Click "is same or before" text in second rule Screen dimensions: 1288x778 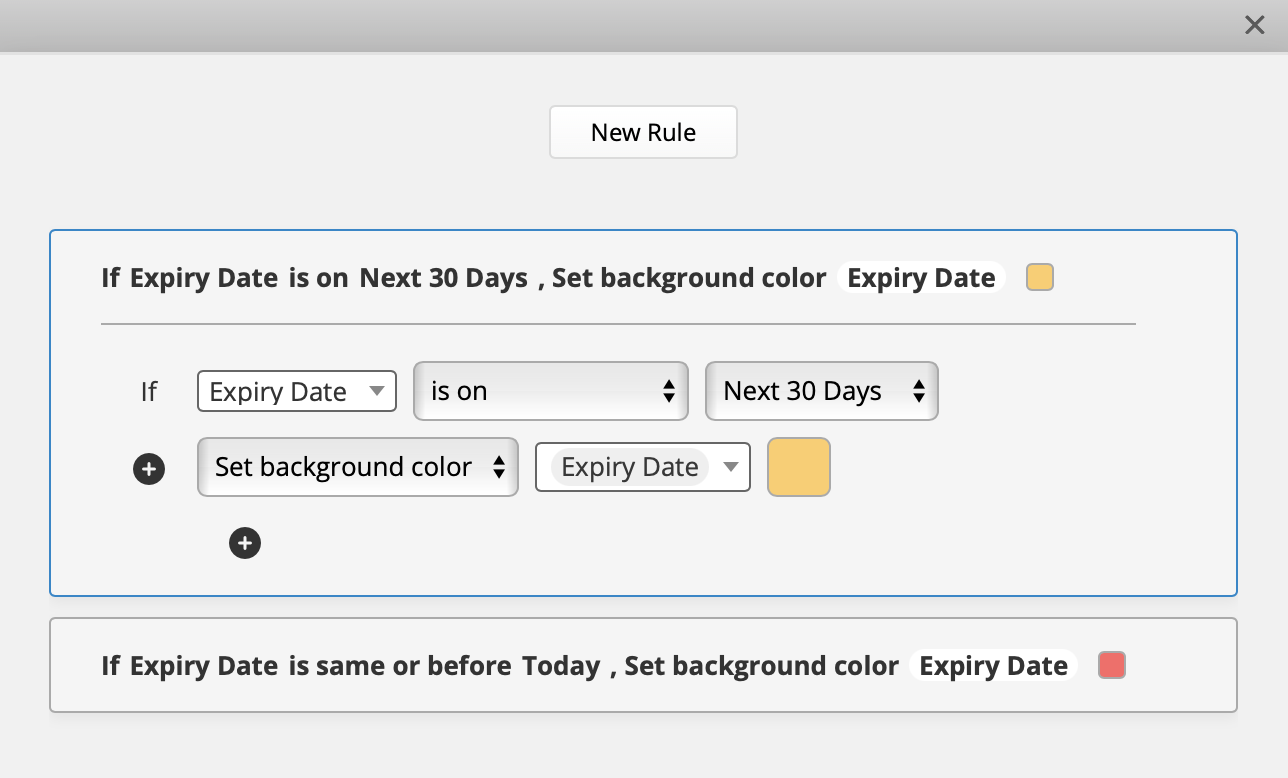(x=400, y=666)
